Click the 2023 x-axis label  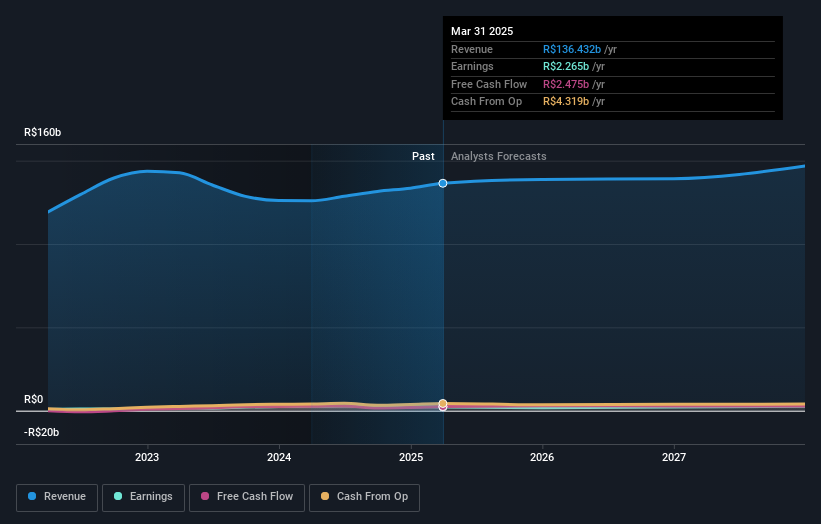point(147,457)
